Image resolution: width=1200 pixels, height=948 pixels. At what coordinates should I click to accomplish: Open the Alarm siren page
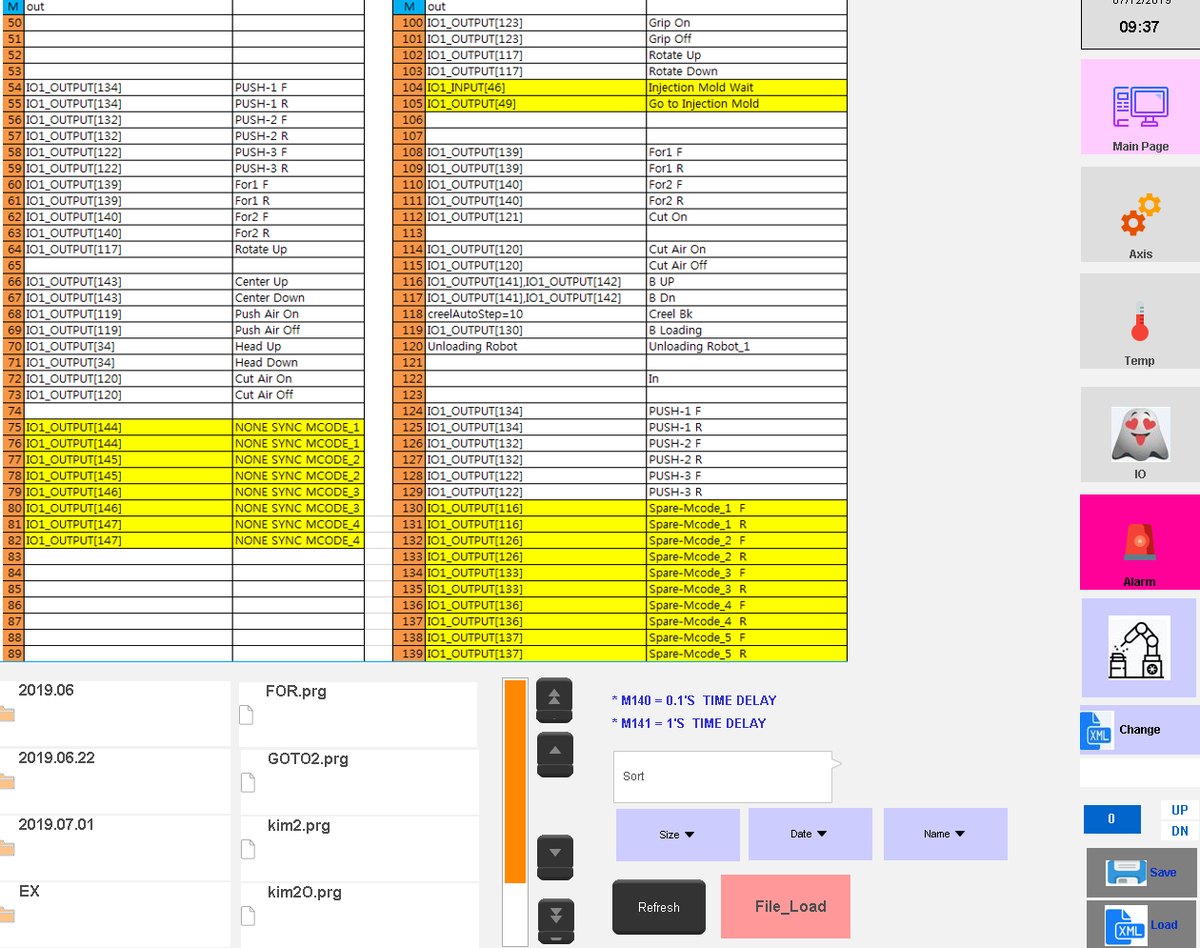tap(1140, 542)
